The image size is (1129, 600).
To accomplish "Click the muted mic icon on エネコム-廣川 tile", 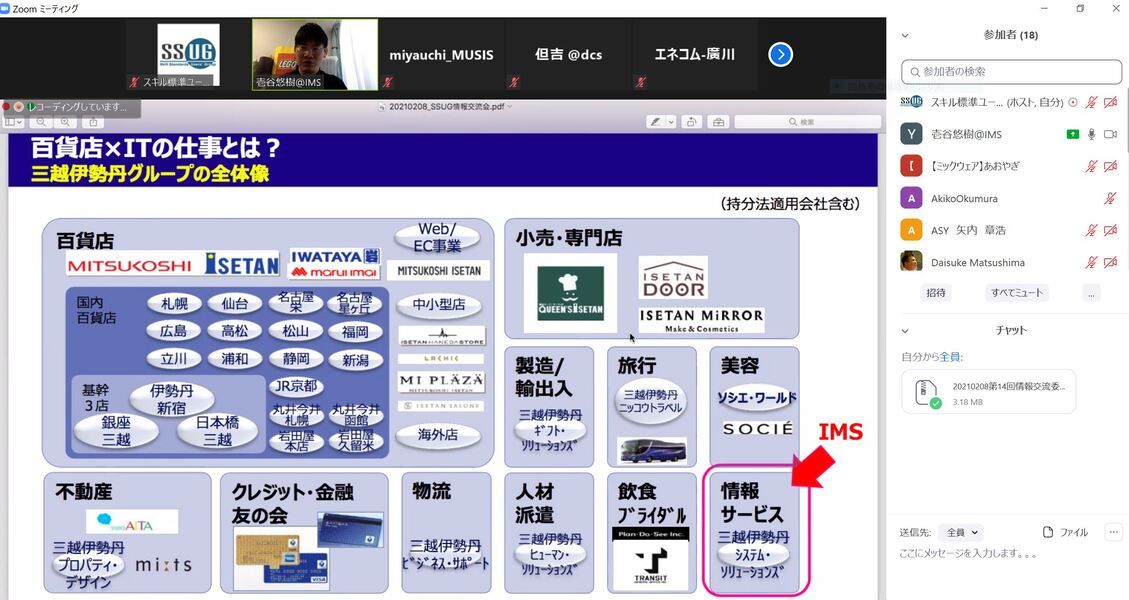I will tap(641, 82).
